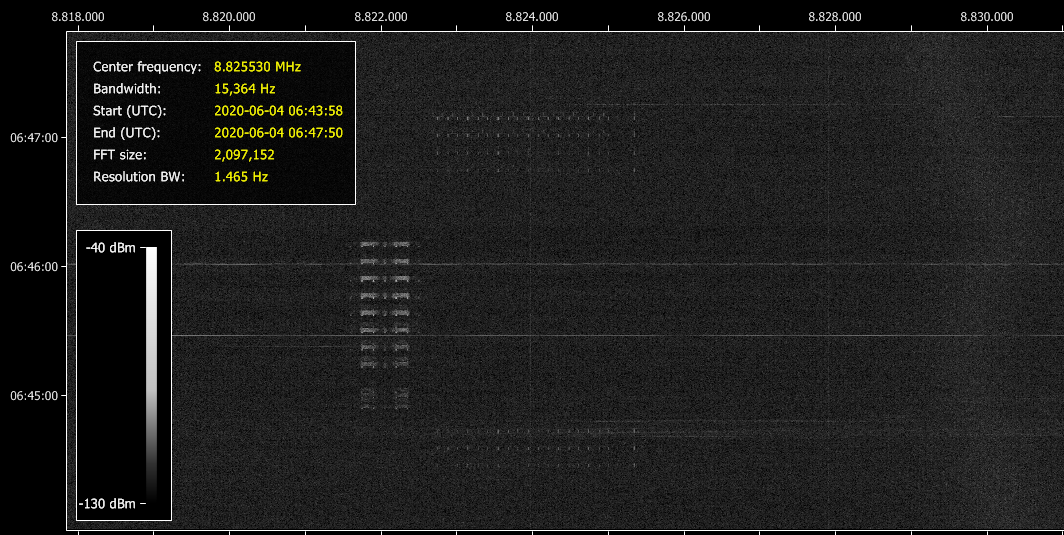Click the 8.822.000 frequency axis label
Image resolution: width=1064 pixels, height=535 pixels.
tap(381, 17)
